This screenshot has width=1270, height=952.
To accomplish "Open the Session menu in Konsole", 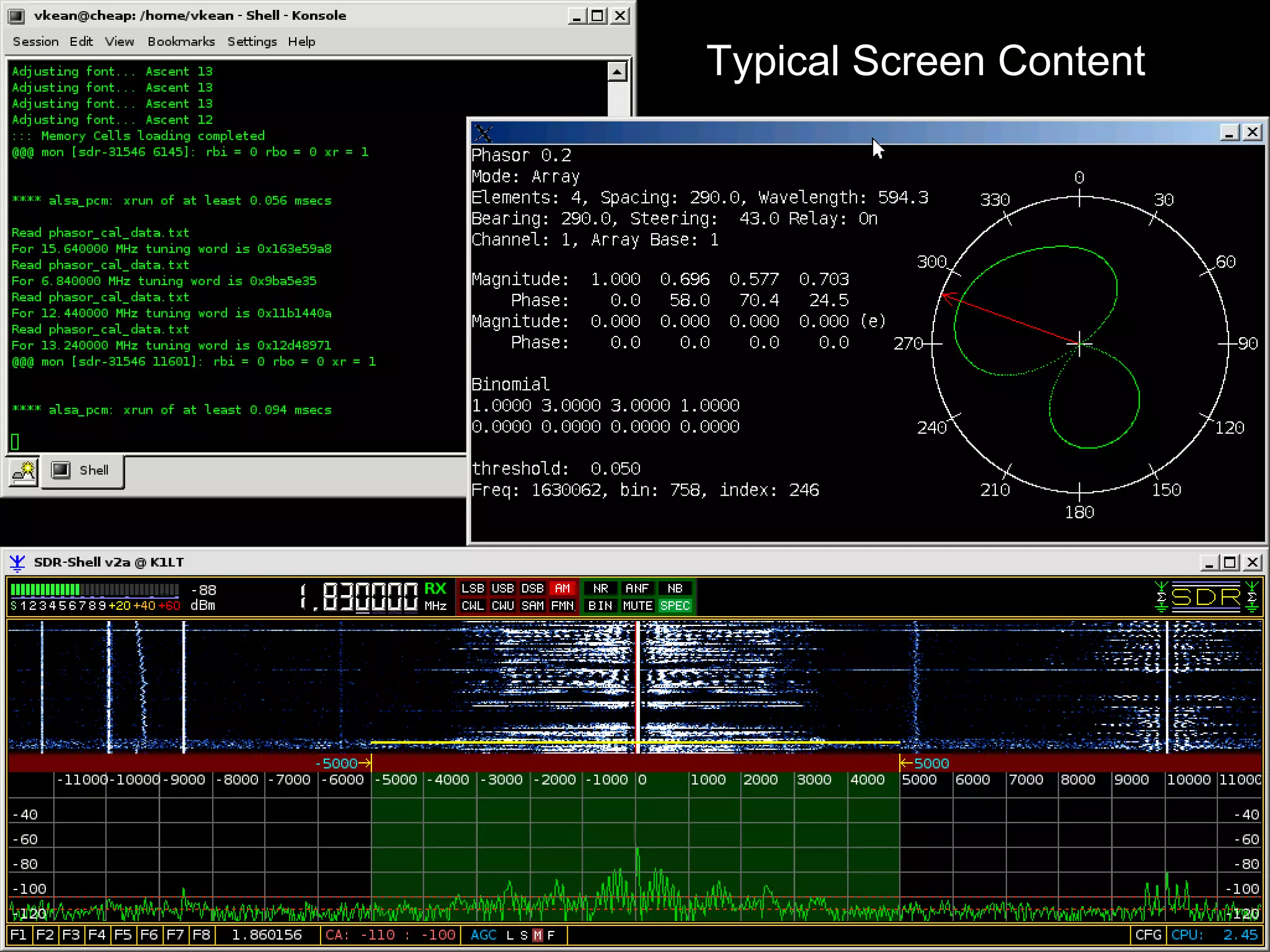I will click(35, 42).
